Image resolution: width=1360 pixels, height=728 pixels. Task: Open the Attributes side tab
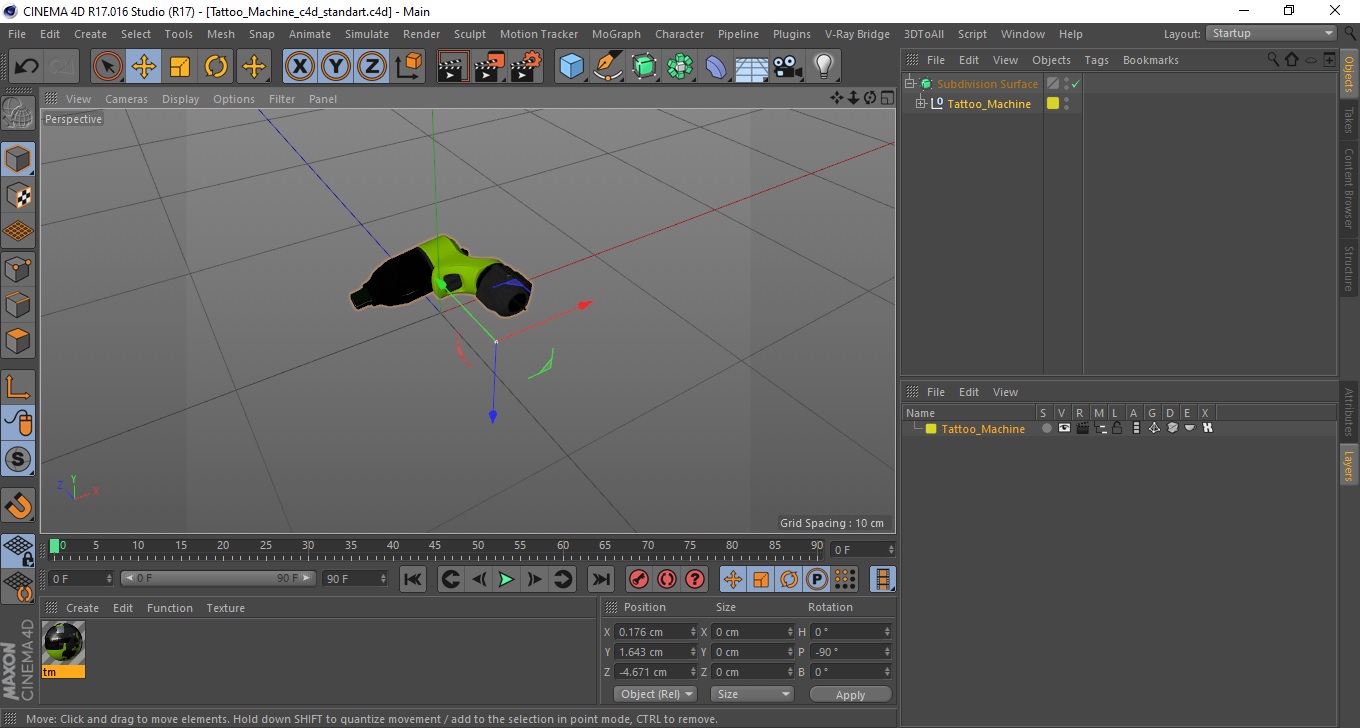(x=1348, y=412)
